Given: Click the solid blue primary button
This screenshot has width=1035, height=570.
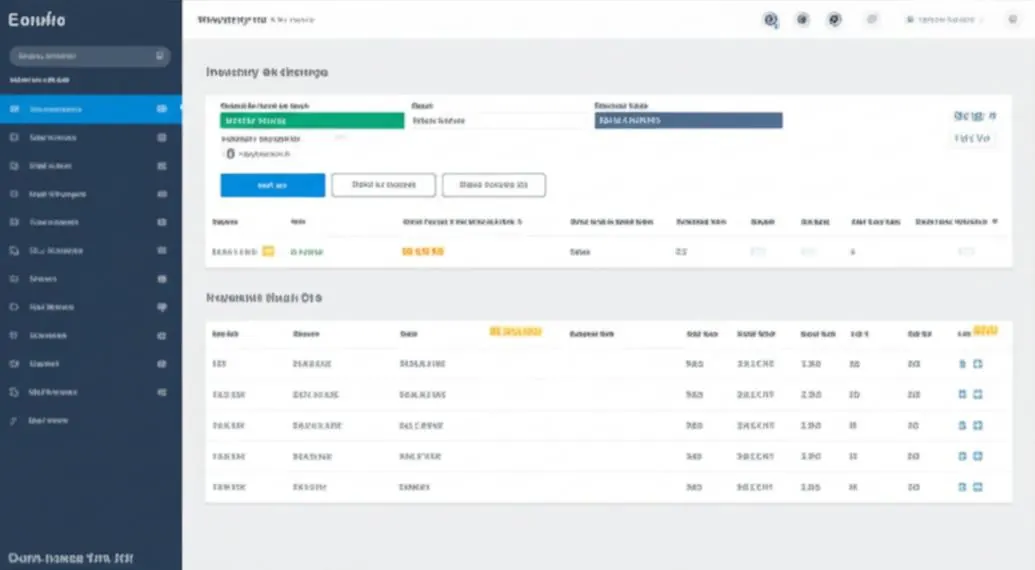Looking at the screenshot, I should (273, 185).
